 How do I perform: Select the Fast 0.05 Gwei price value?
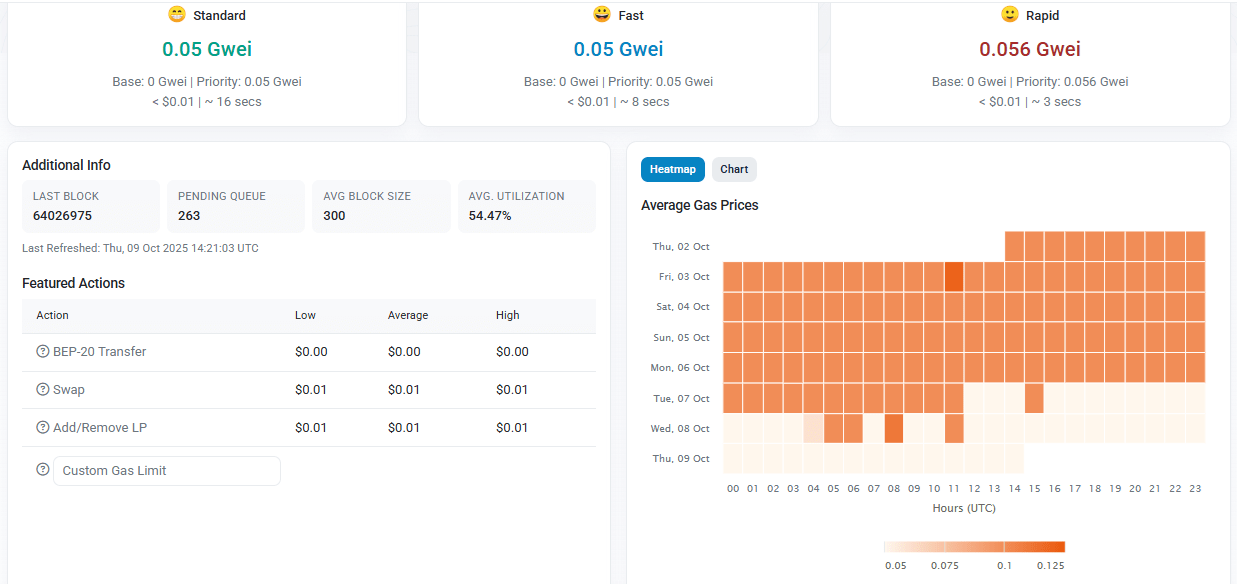coord(618,49)
